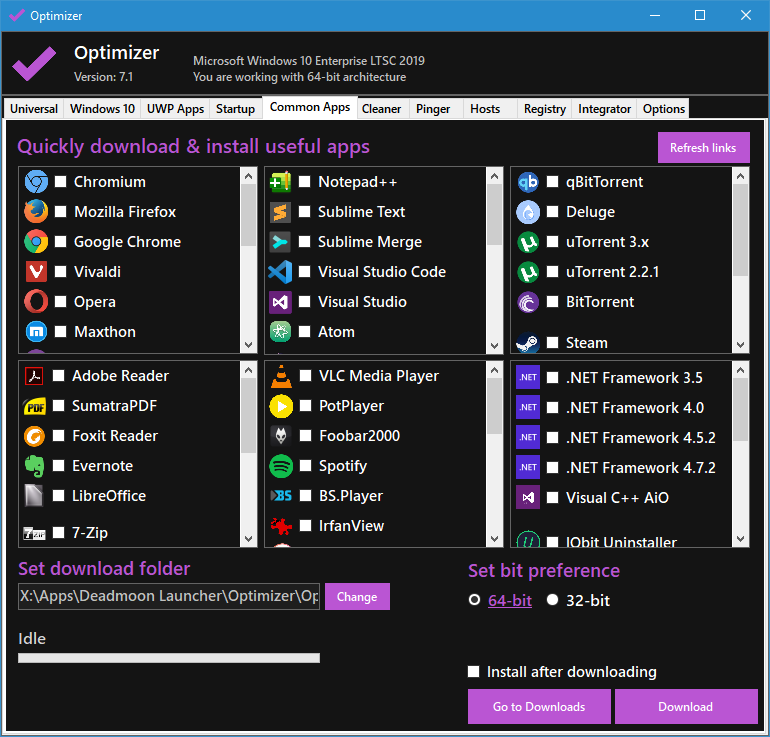
Task: Open the Registry tab
Action: coord(544,109)
